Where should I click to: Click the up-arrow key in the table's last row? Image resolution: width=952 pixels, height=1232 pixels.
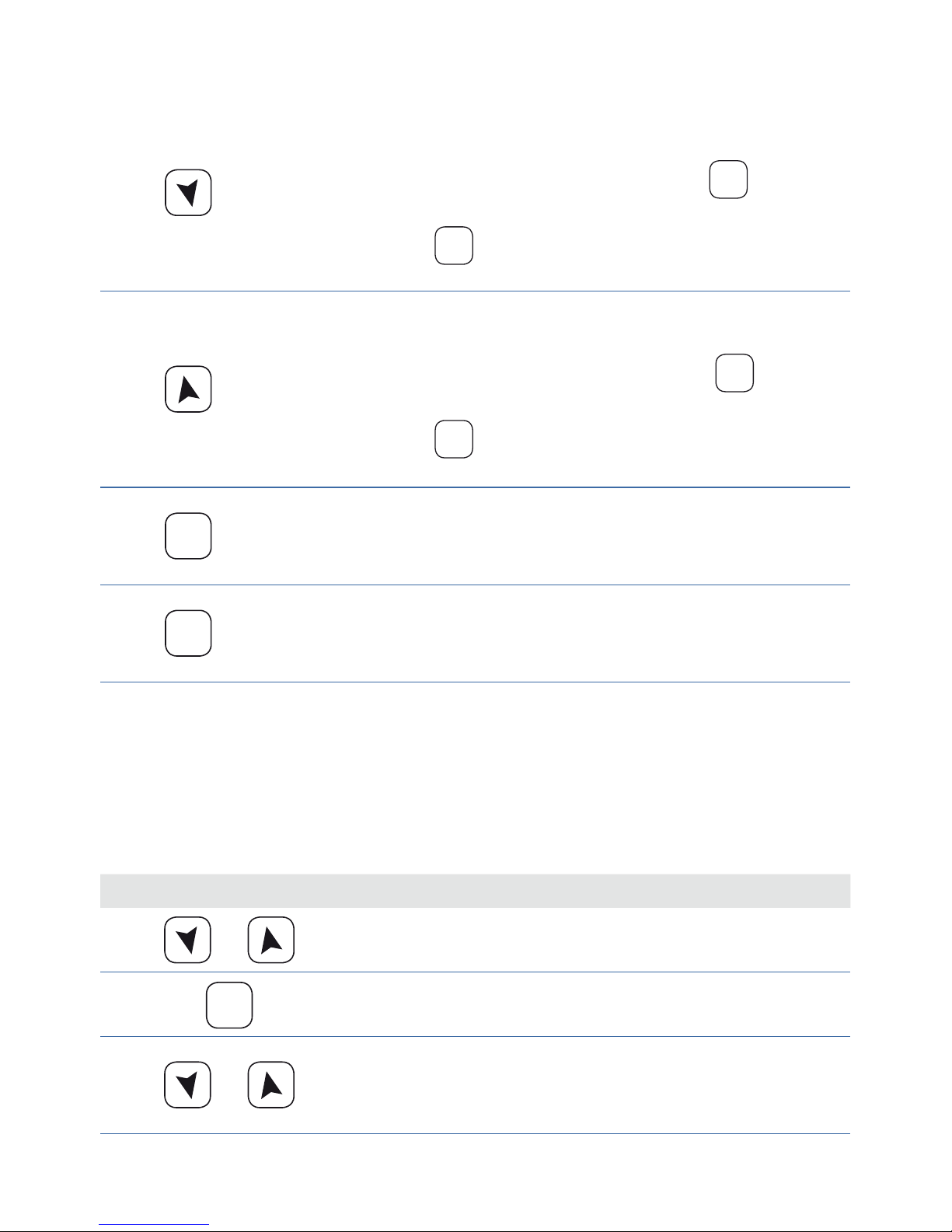tap(271, 1084)
